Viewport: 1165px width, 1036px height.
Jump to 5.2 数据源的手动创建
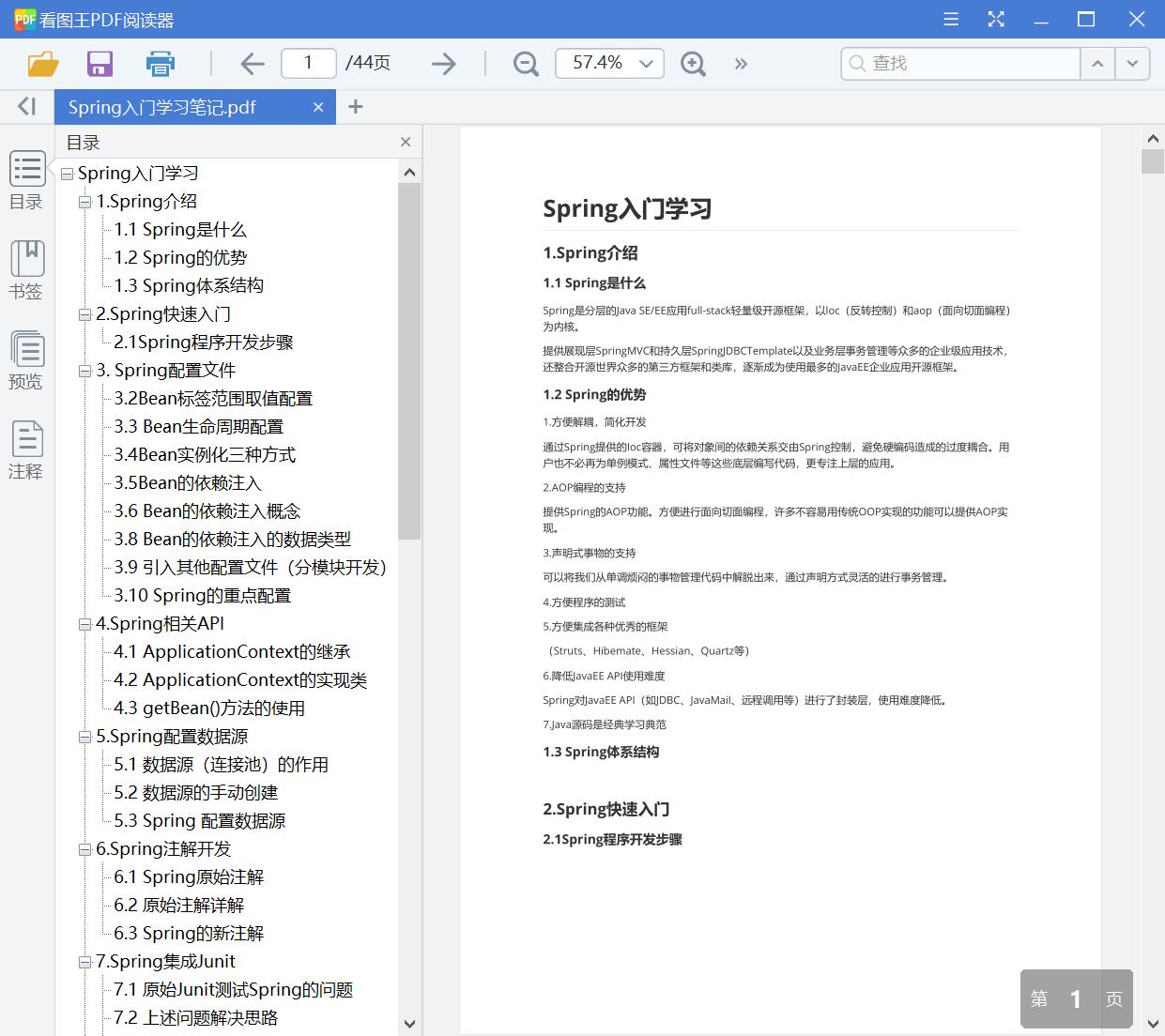click(x=196, y=793)
